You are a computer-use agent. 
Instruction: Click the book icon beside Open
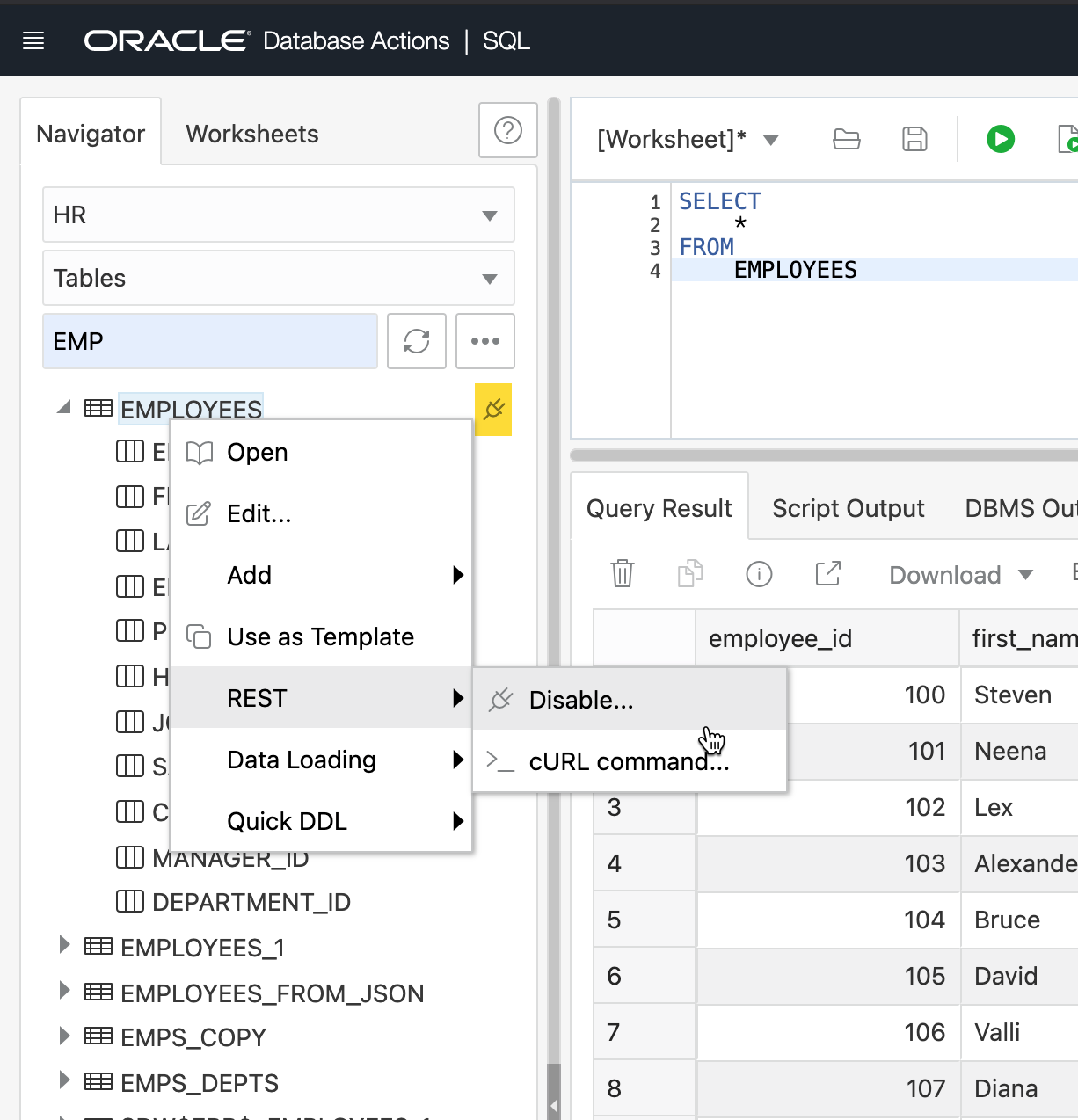pyautogui.click(x=200, y=453)
